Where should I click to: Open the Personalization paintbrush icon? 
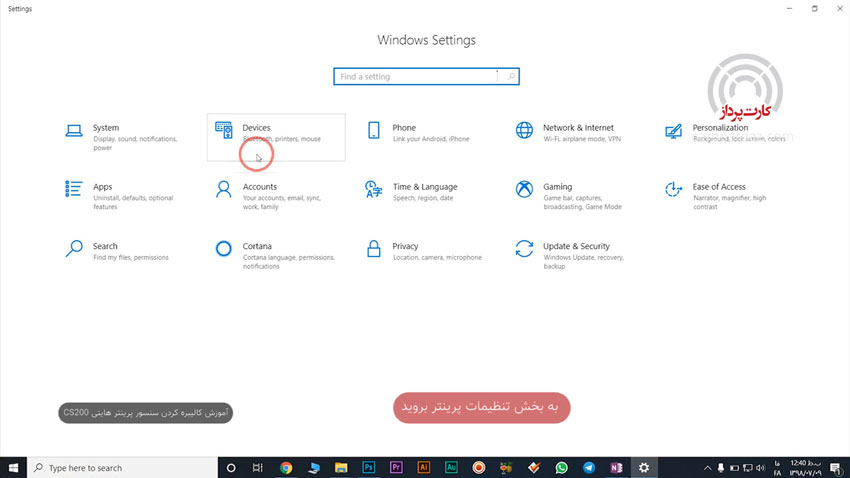coord(673,131)
